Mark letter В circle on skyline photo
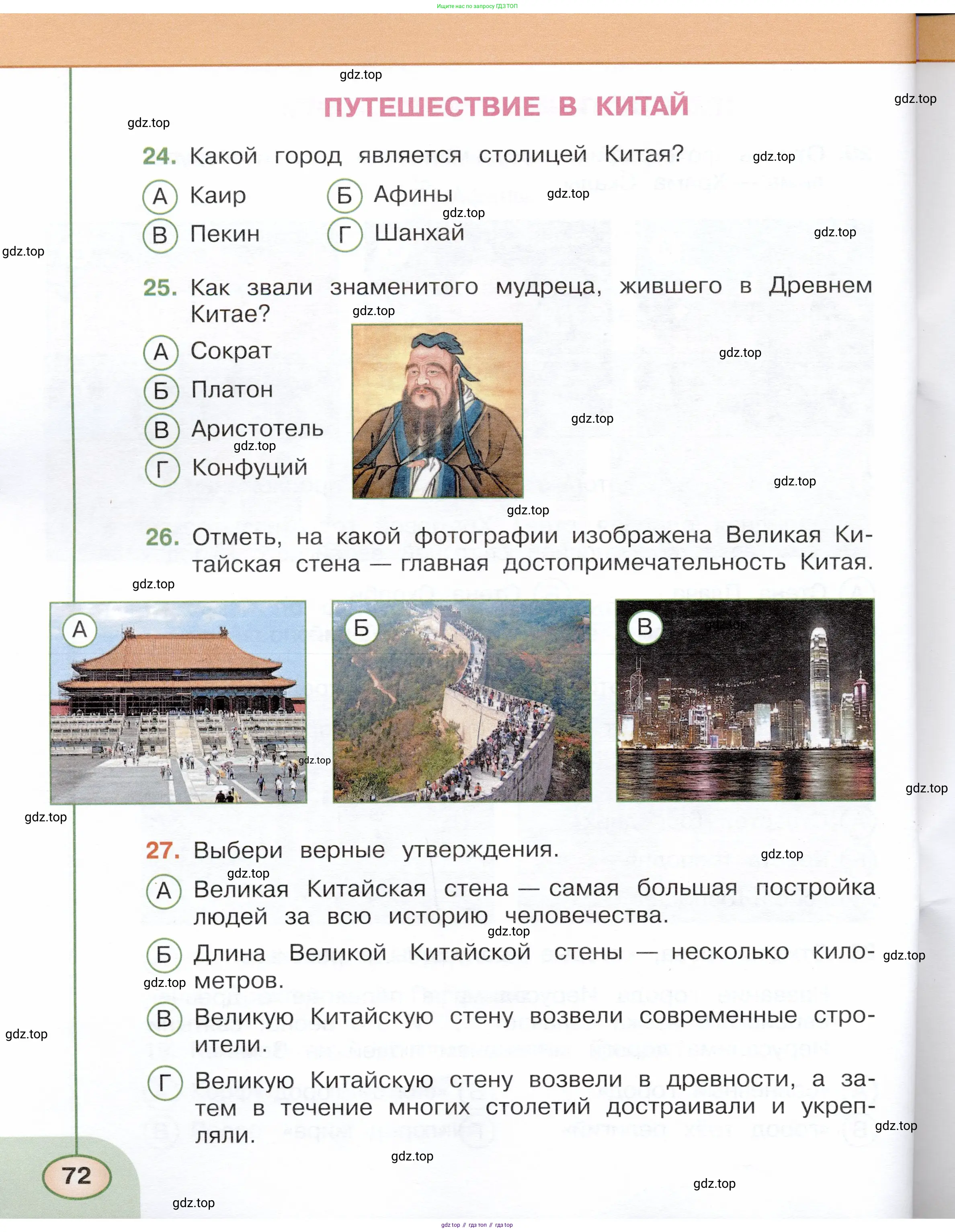This screenshot has width=955, height=1232. [645, 627]
